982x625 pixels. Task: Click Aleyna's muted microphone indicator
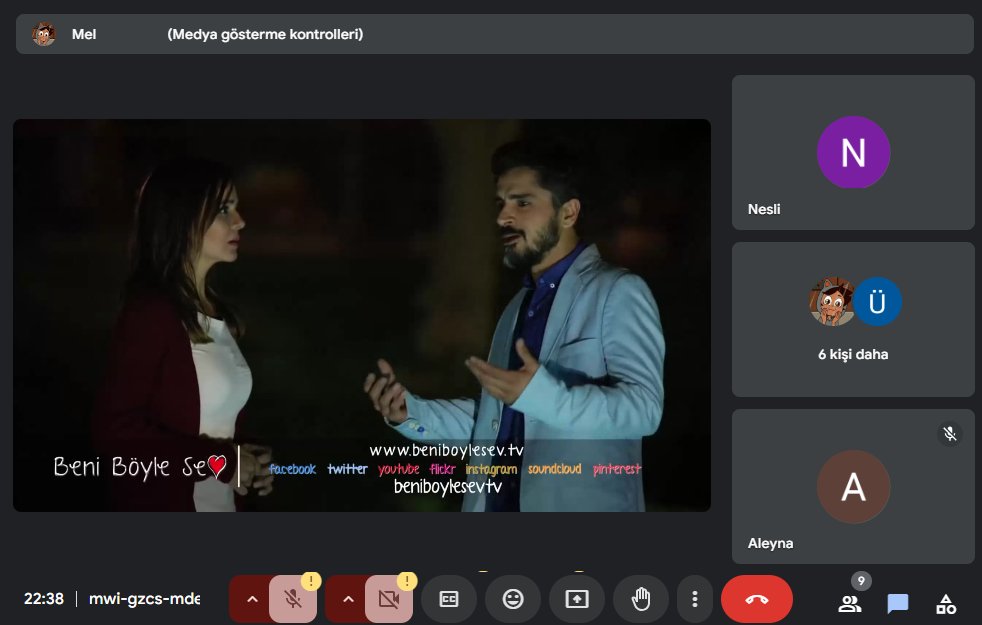(949, 433)
